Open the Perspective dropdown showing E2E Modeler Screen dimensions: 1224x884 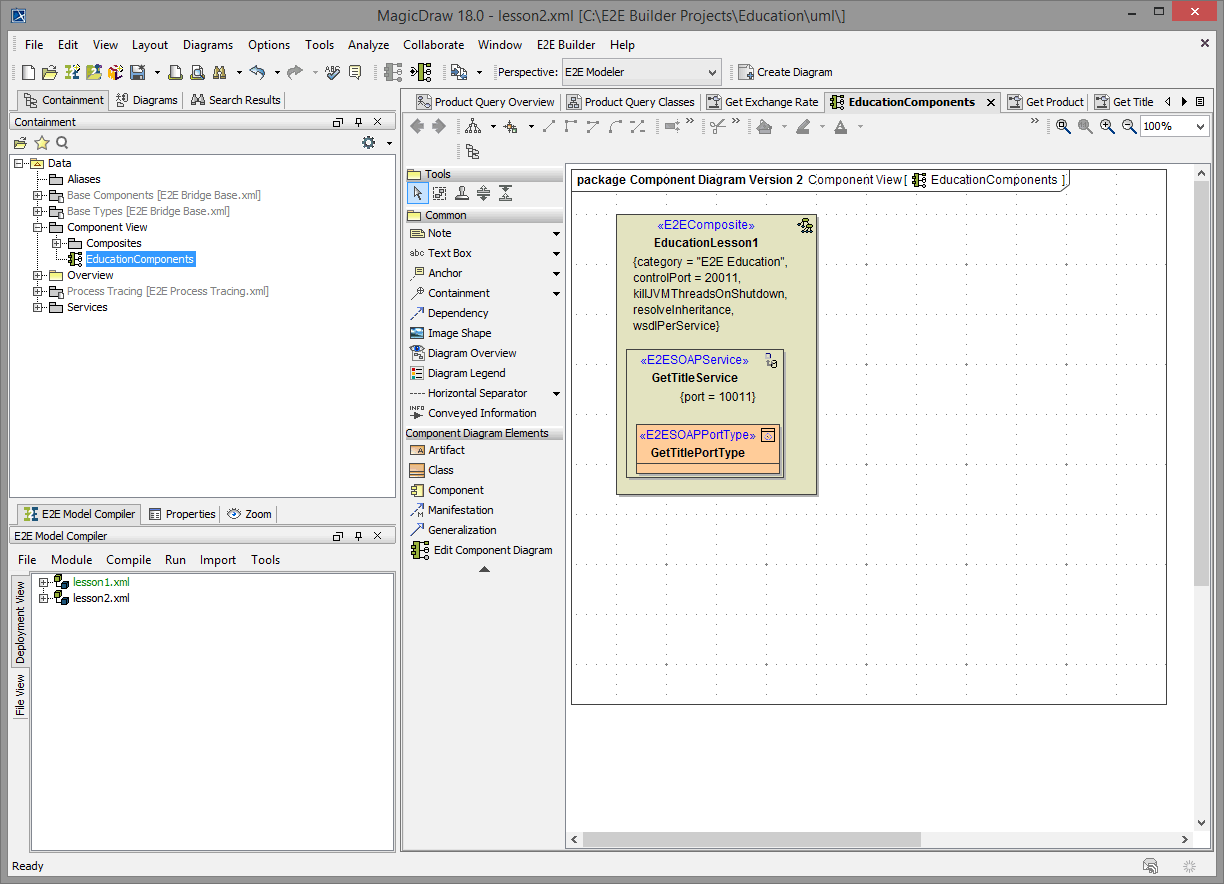(x=714, y=72)
